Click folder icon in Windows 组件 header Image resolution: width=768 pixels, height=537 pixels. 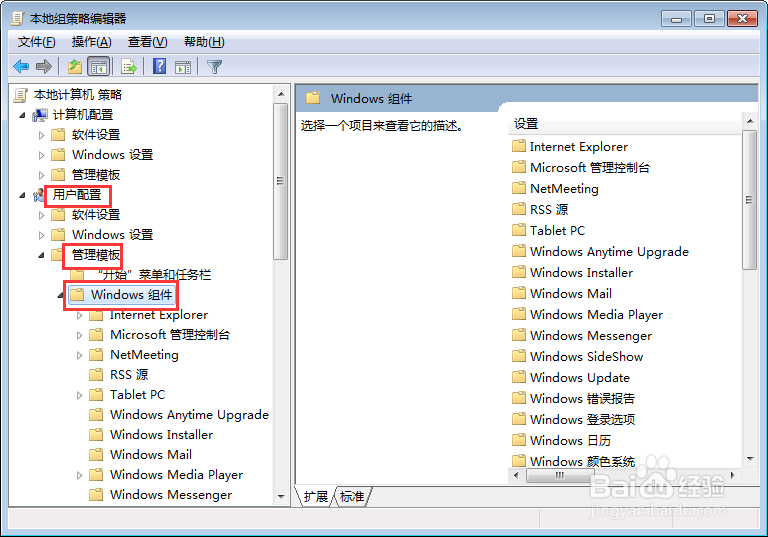[x=313, y=98]
